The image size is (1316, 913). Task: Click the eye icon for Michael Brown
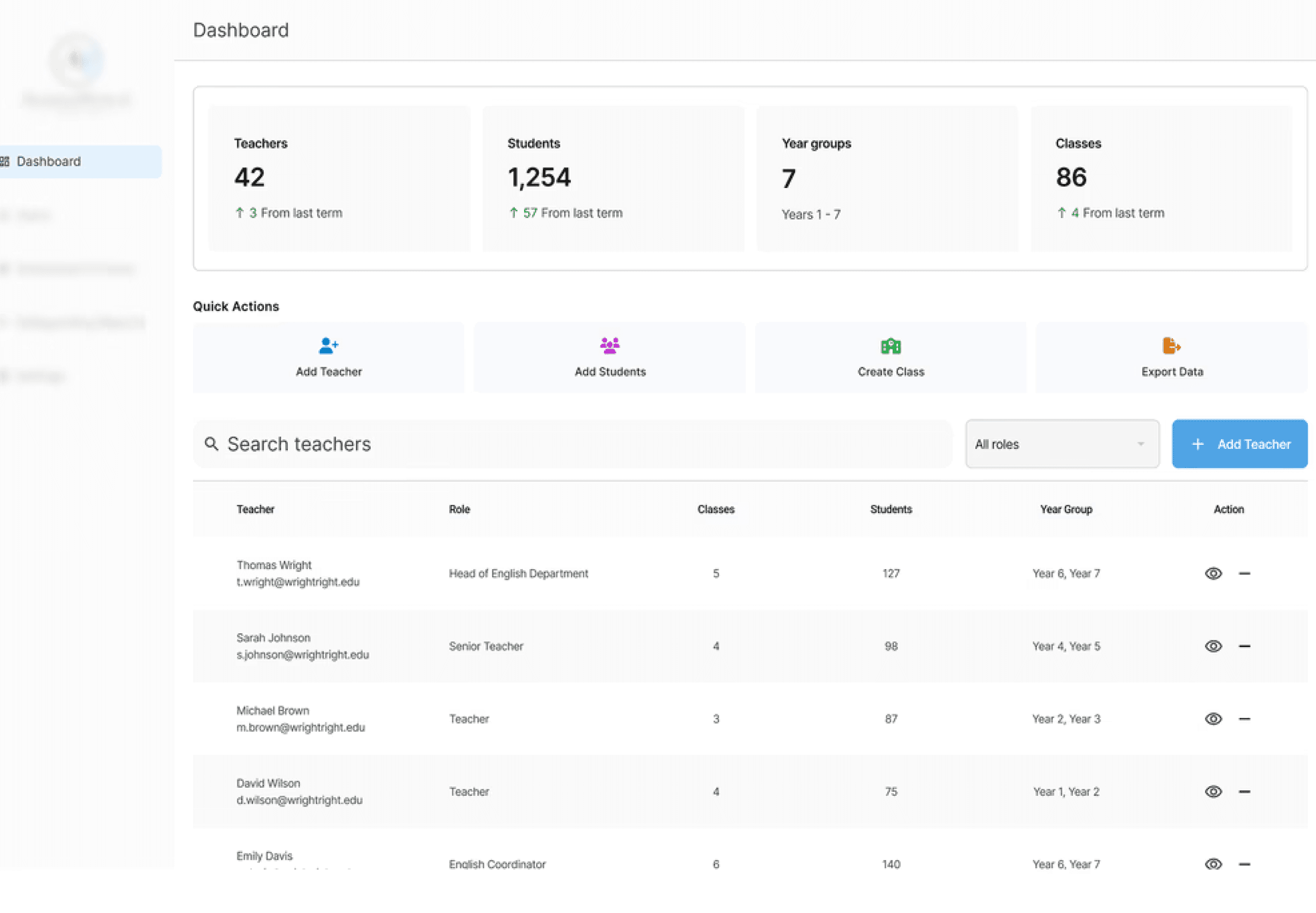pyautogui.click(x=1213, y=718)
